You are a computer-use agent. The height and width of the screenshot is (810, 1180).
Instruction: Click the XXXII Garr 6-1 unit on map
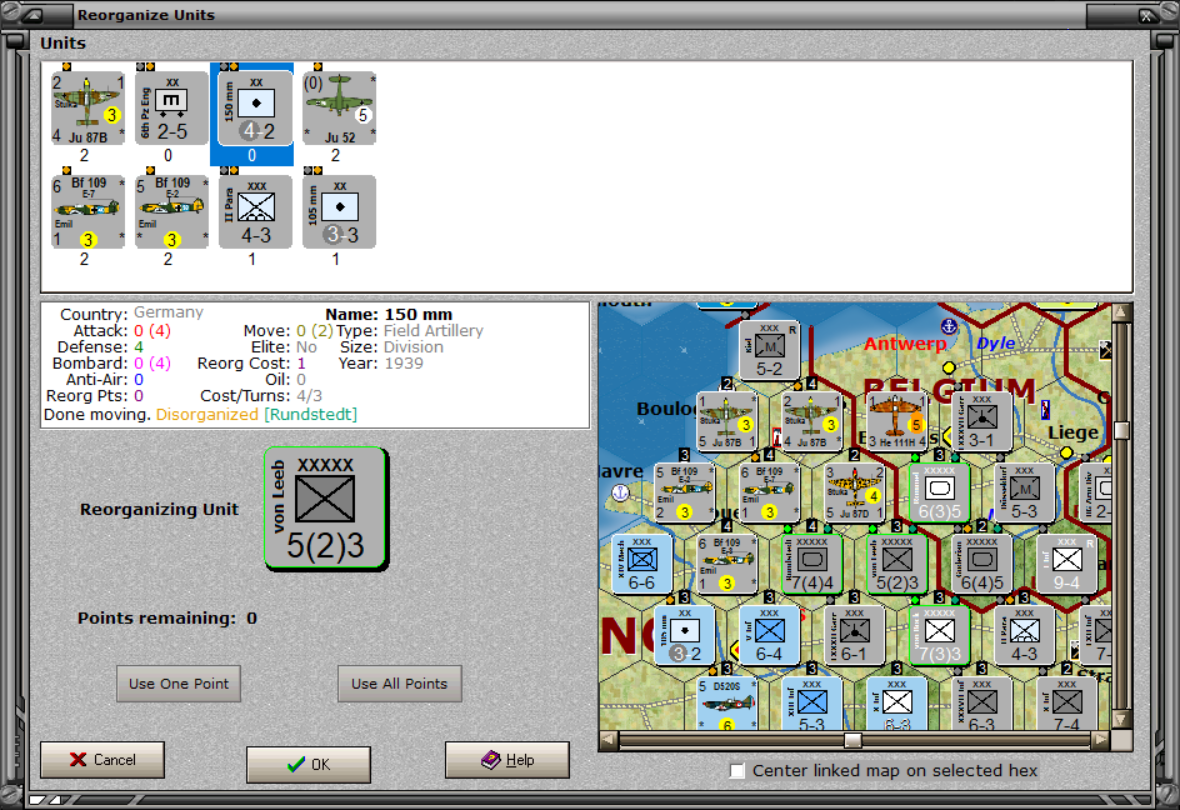click(854, 635)
